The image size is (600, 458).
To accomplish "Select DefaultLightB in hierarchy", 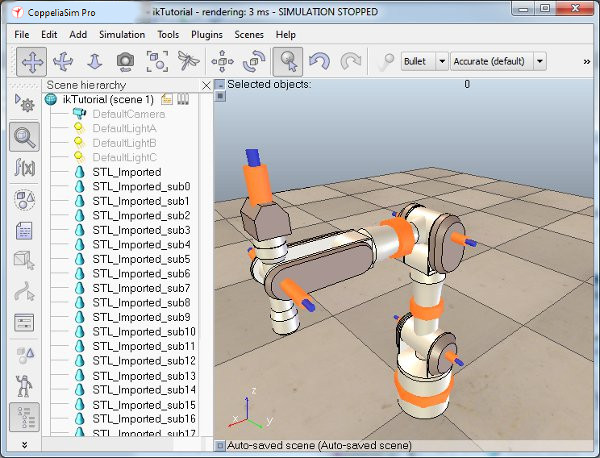I will tap(124, 143).
